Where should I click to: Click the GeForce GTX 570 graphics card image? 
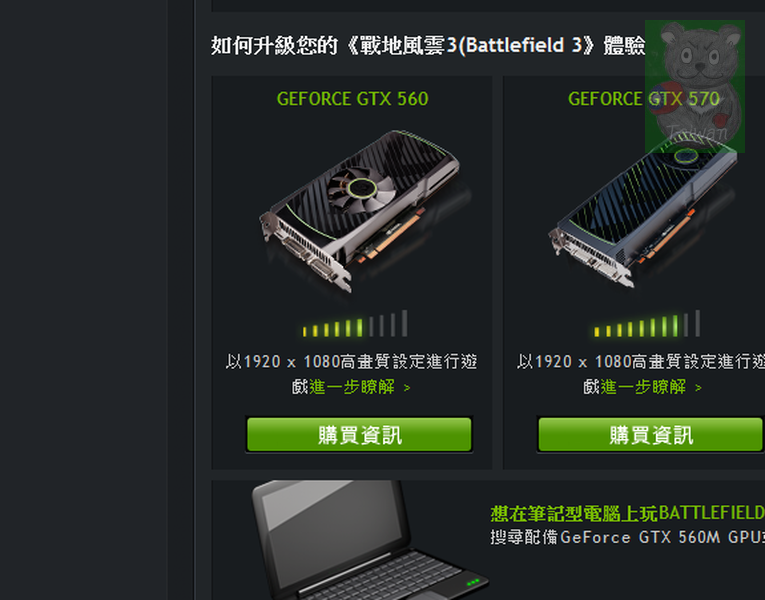(643, 212)
